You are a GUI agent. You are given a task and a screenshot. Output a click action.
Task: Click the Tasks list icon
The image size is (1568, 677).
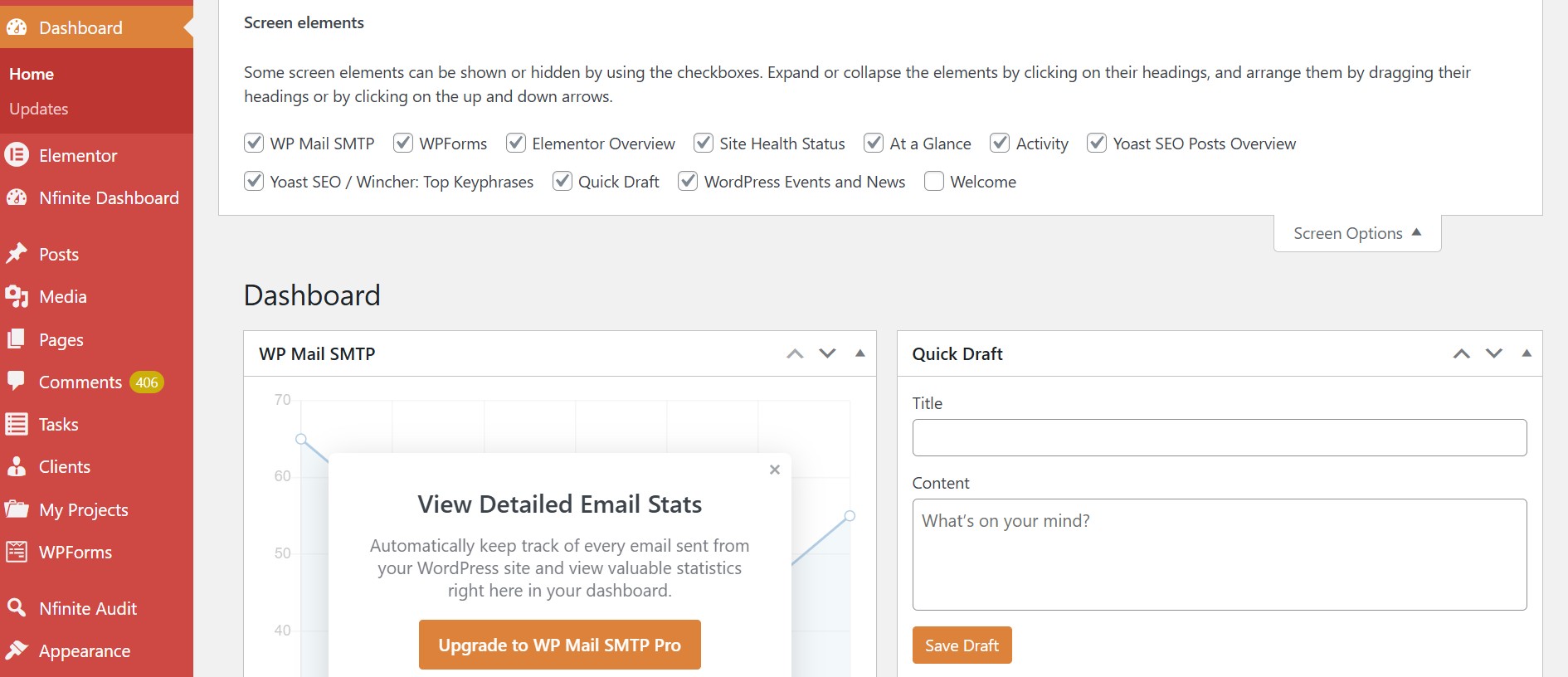17,424
